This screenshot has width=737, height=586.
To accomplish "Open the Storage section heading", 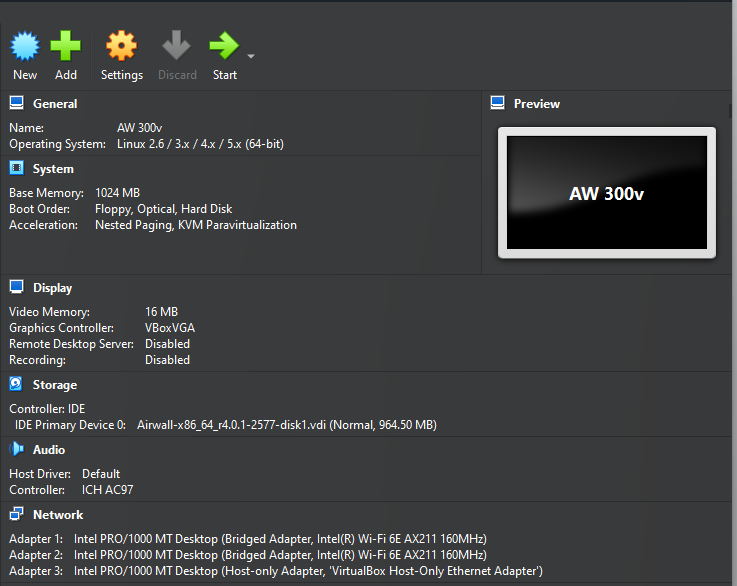I will click(55, 385).
